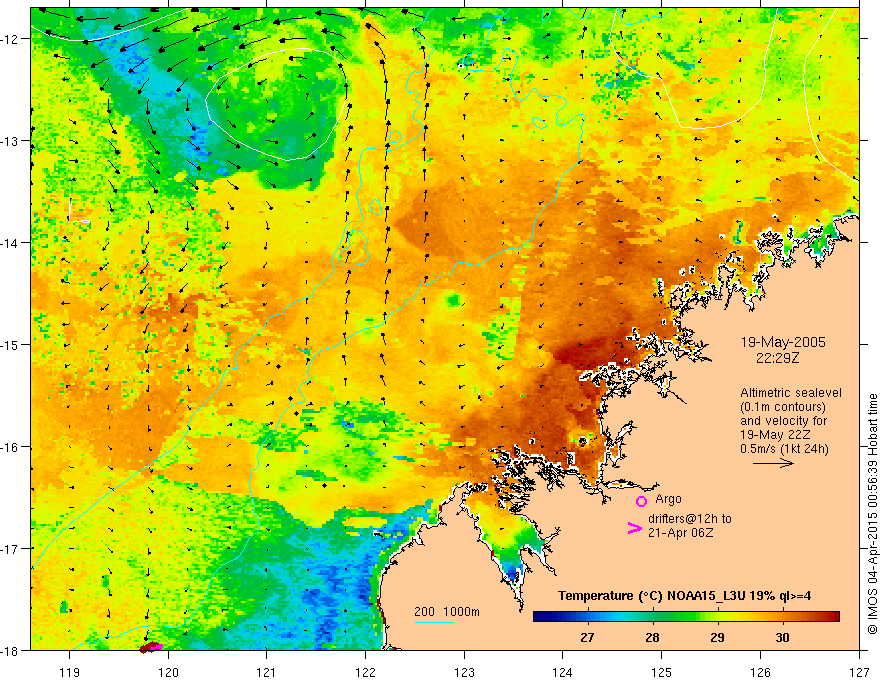Click the '30' colorbar tick label
The image size is (880, 680).
click(x=782, y=637)
